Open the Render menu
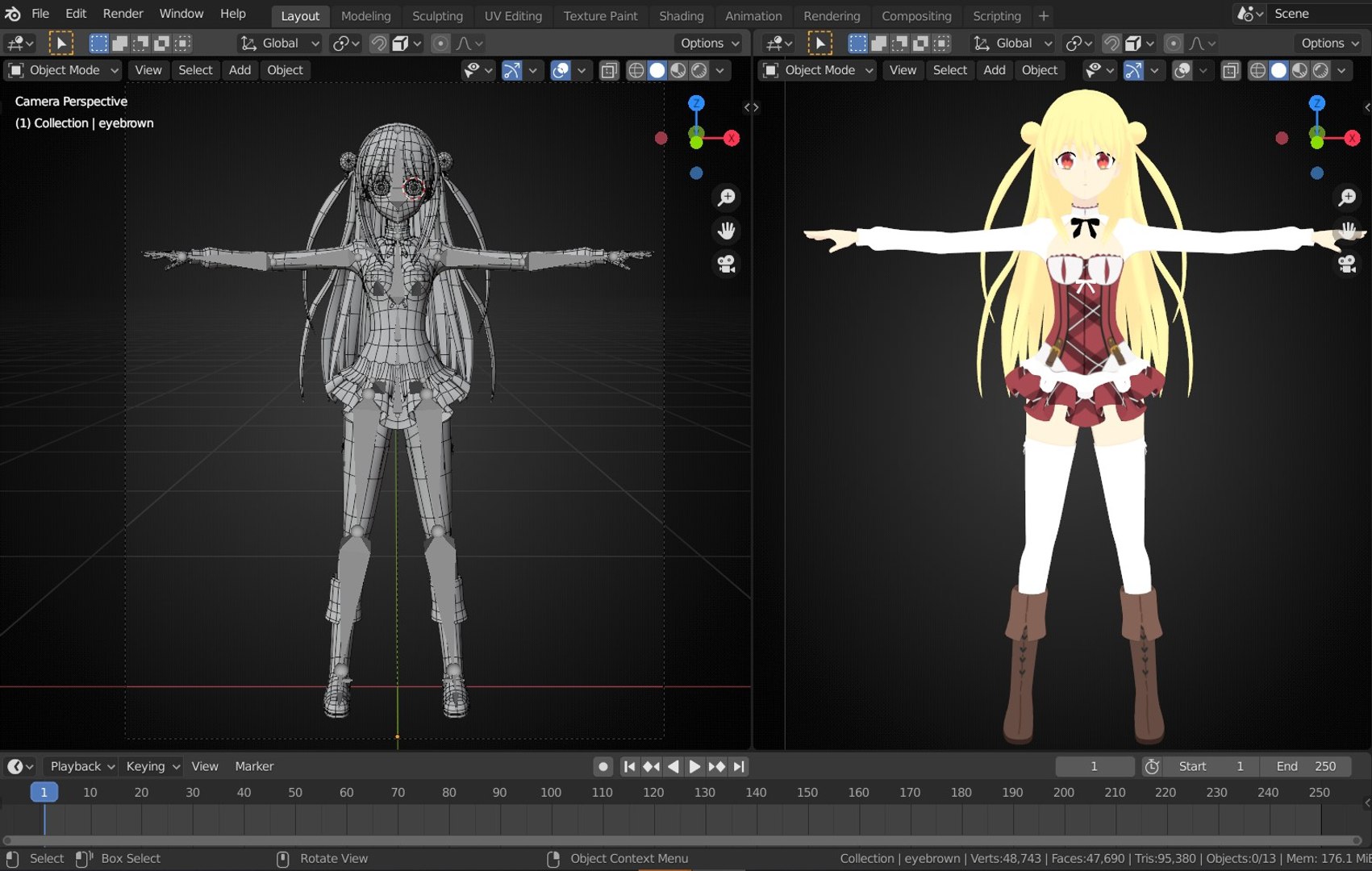The image size is (1372, 871). coord(123,14)
